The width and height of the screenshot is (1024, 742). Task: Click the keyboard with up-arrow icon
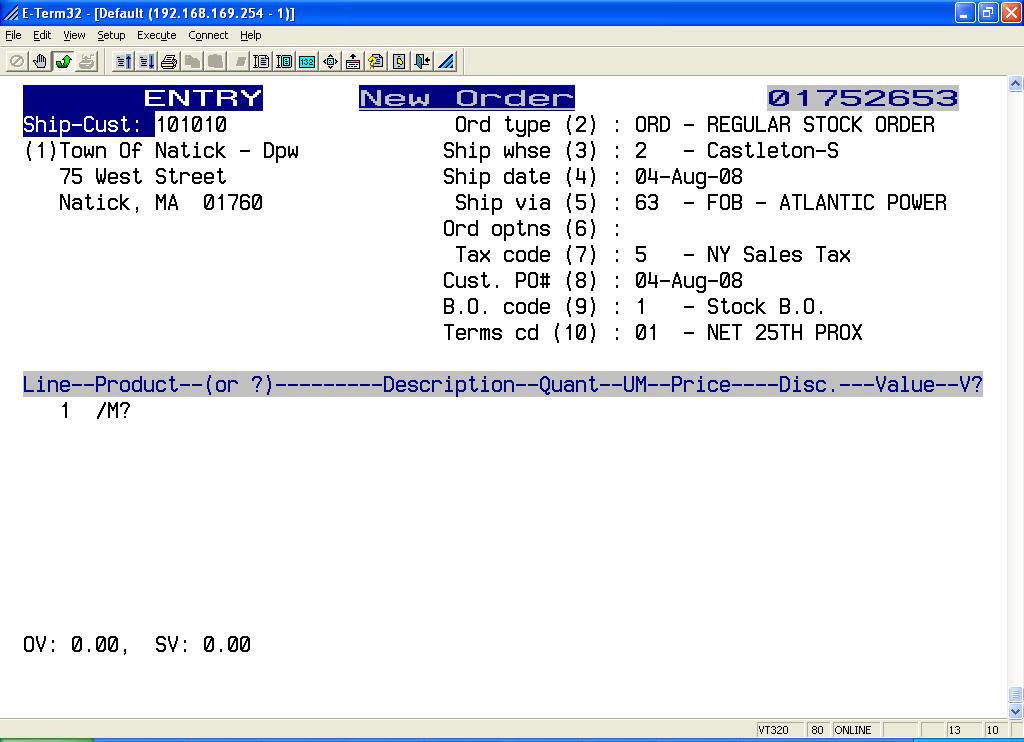(353, 62)
